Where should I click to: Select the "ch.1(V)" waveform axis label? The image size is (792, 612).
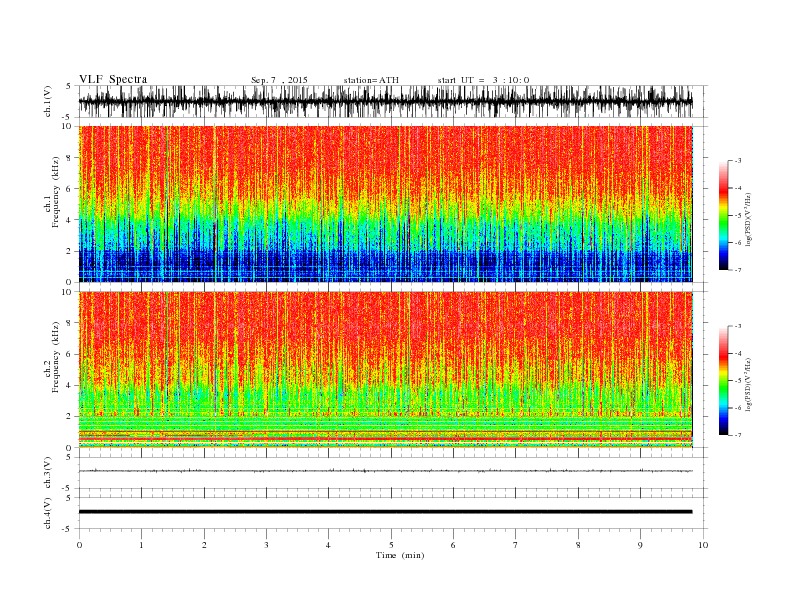pos(48,101)
